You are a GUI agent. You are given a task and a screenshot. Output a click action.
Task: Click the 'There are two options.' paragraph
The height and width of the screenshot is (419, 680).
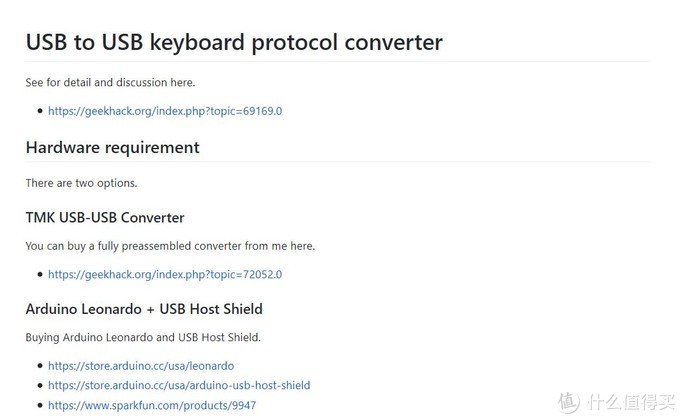(x=81, y=183)
